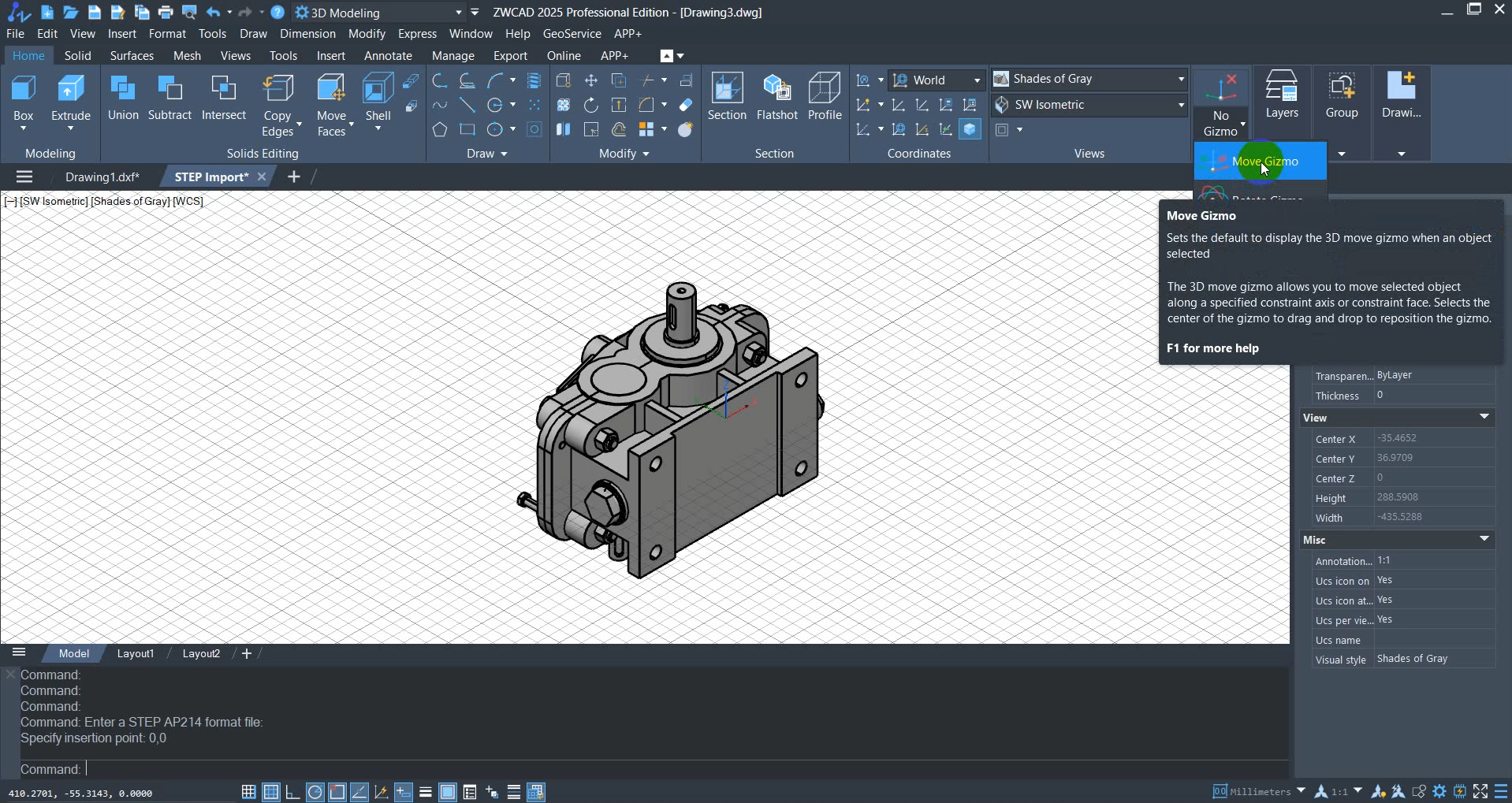Toggle dynamic input in status bar

(403, 792)
